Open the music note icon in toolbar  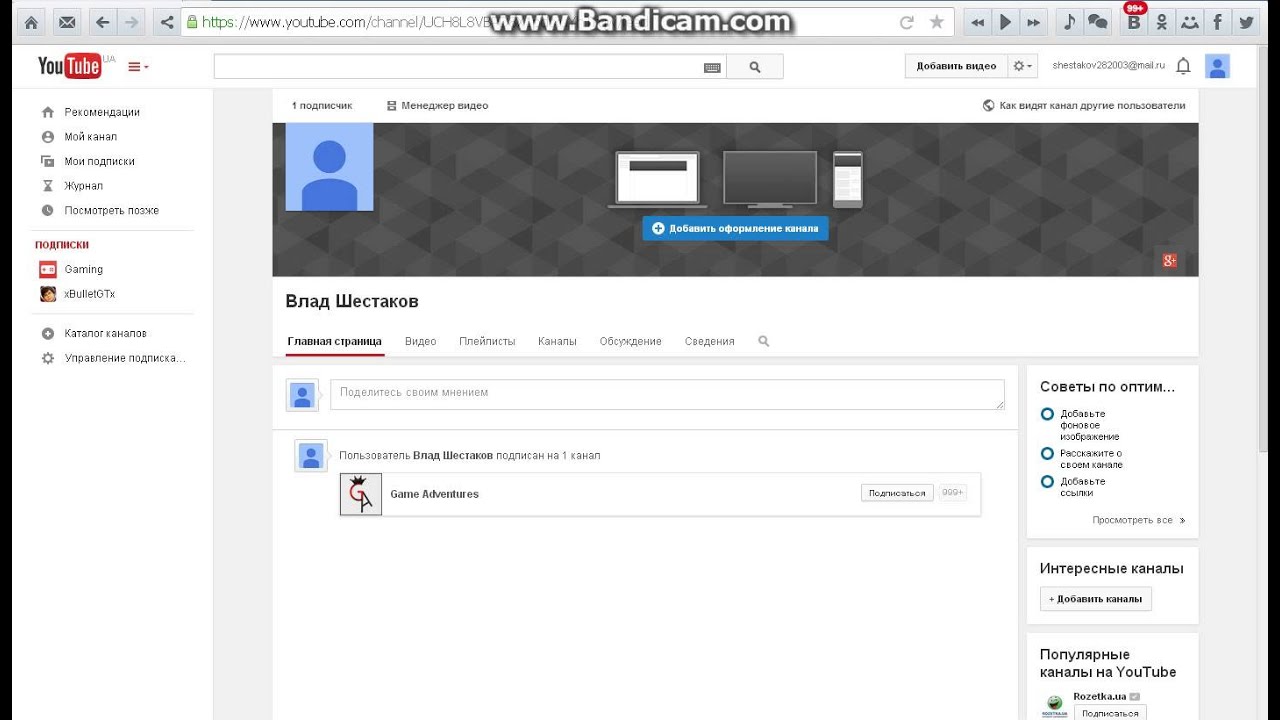click(1069, 22)
